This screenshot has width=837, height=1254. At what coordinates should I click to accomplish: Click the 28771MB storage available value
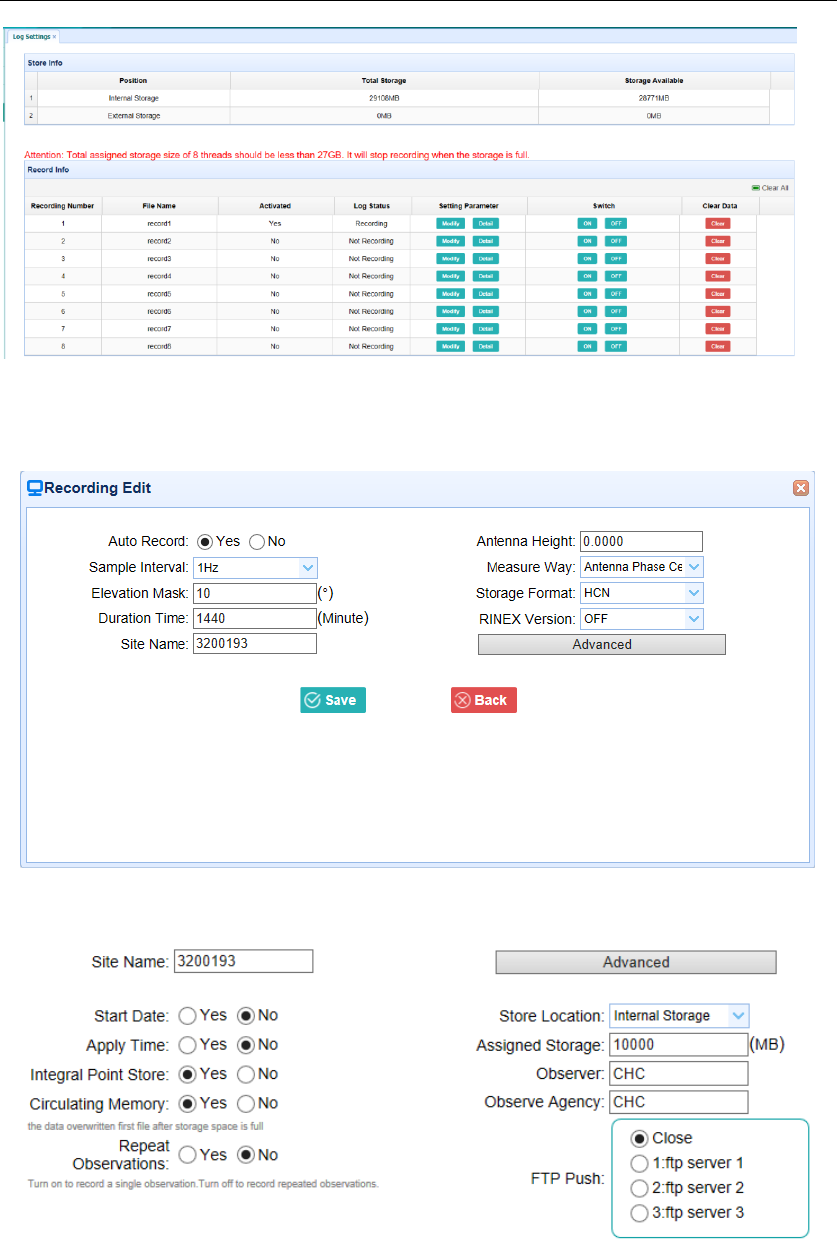[x=654, y=98]
